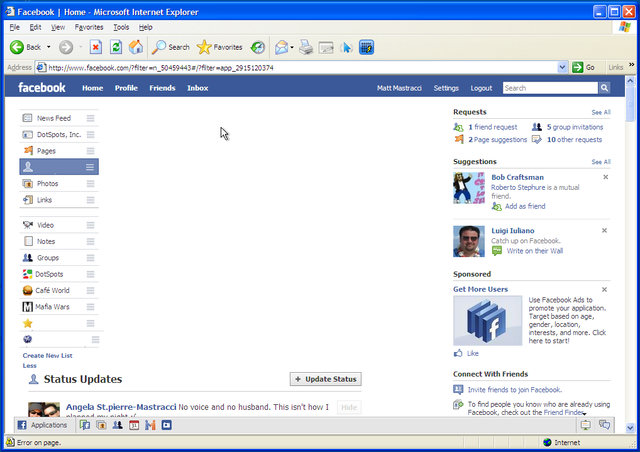Screen dimensions: 640x452
Task: Click the Forward arrow toolbar icon
Action: (x=66, y=47)
